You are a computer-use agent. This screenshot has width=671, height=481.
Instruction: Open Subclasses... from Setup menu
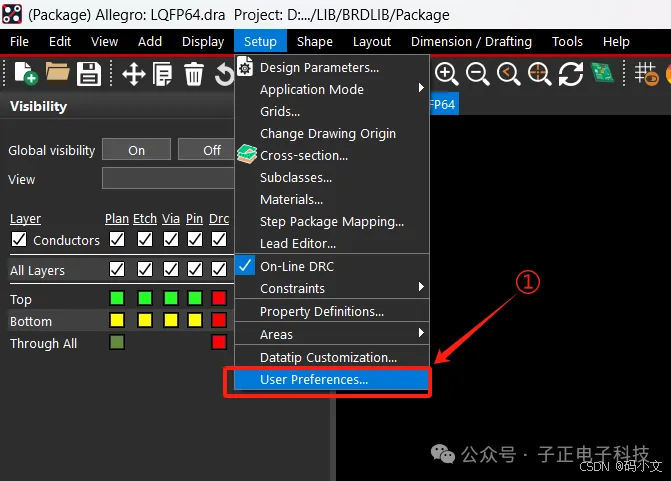(332, 178)
